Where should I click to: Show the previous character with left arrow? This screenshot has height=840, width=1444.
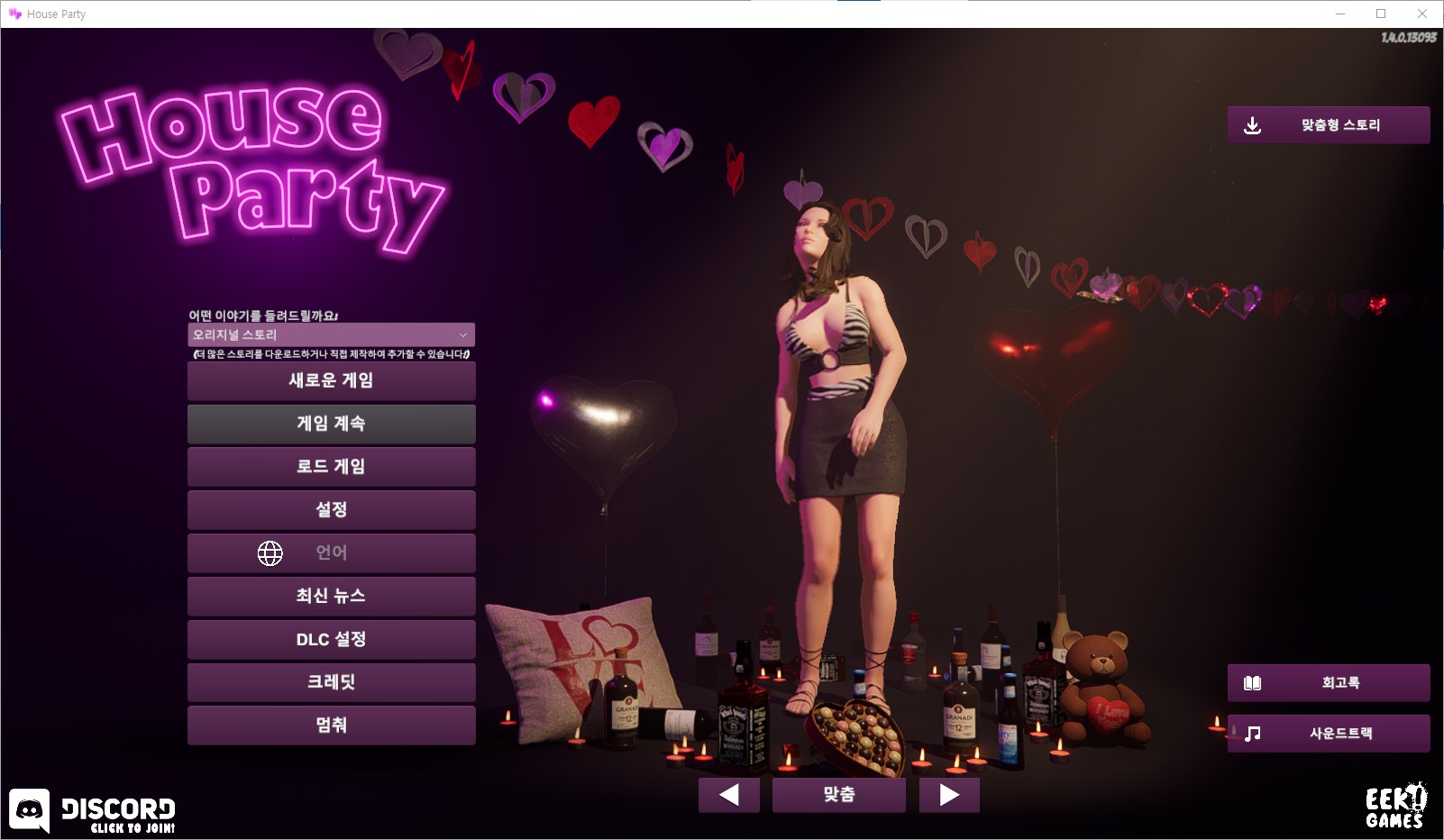point(729,795)
